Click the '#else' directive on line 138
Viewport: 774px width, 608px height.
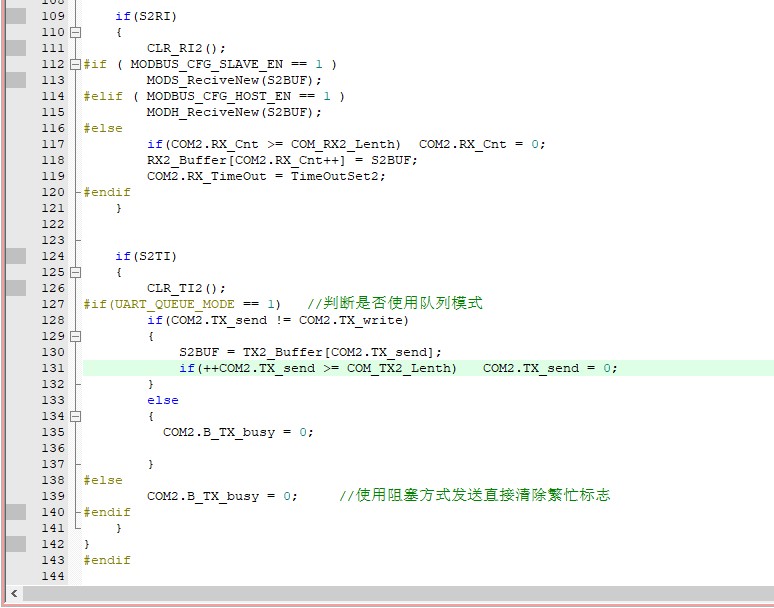point(103,480)
